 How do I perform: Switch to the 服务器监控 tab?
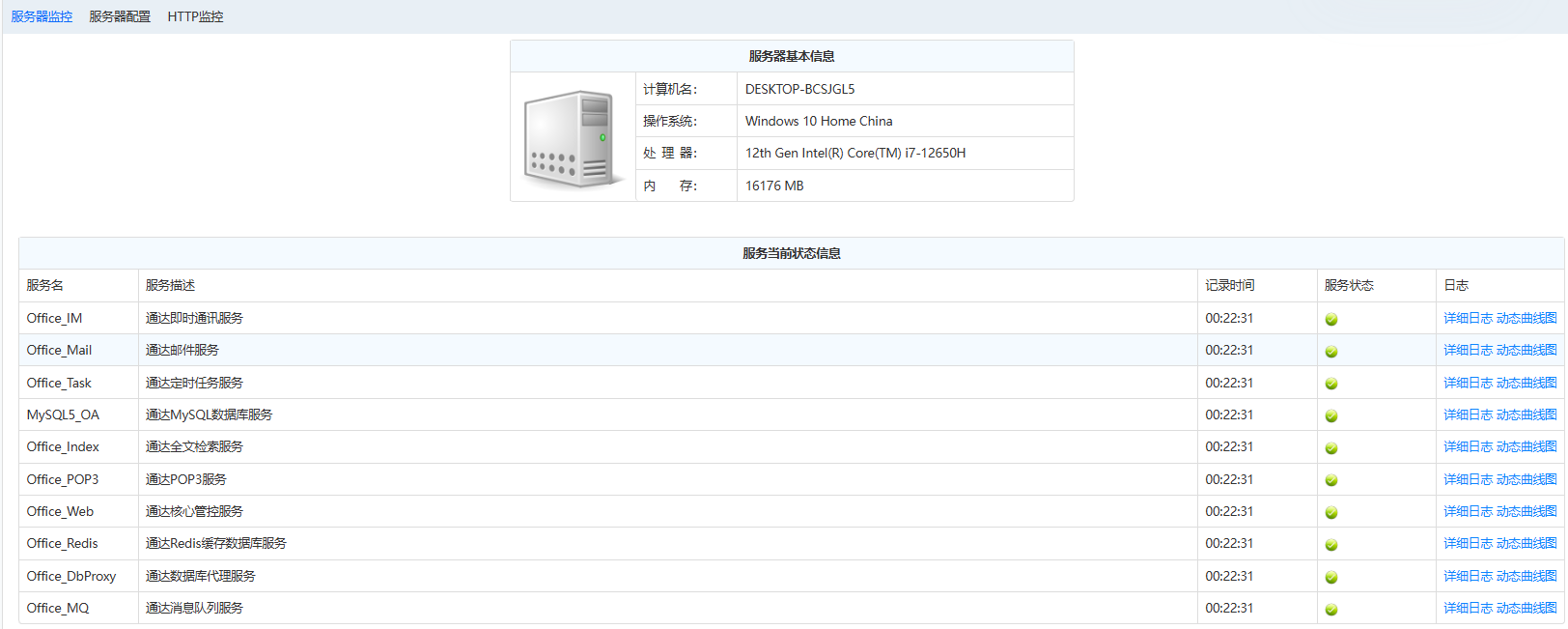pyautogui.click(x=42, y=16)
